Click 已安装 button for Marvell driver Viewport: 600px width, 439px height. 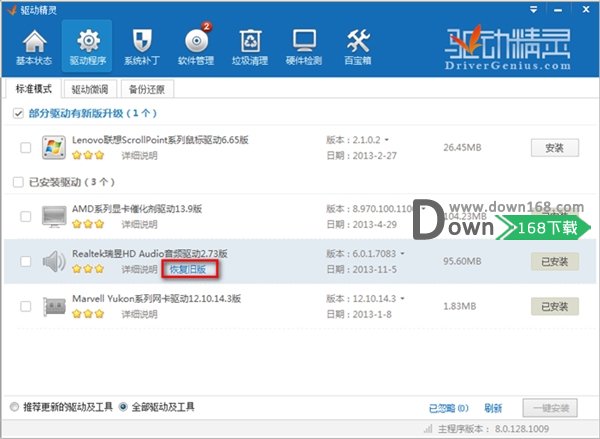click(x=554, y=307)
